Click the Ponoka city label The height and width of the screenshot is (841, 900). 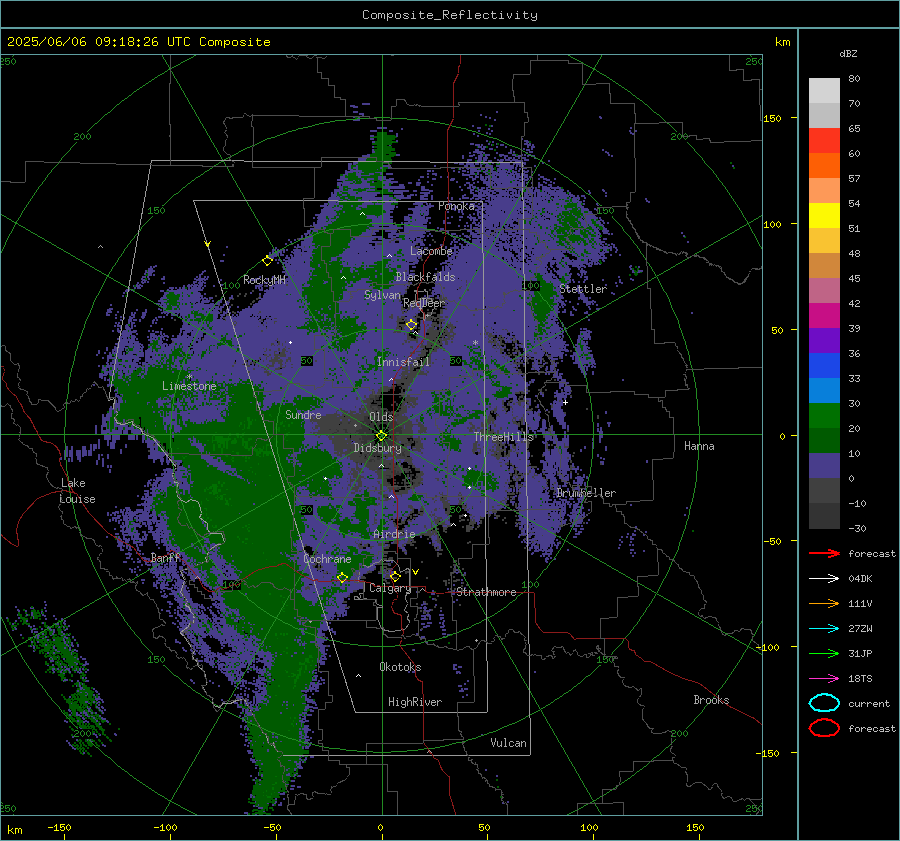pos(456,206)
